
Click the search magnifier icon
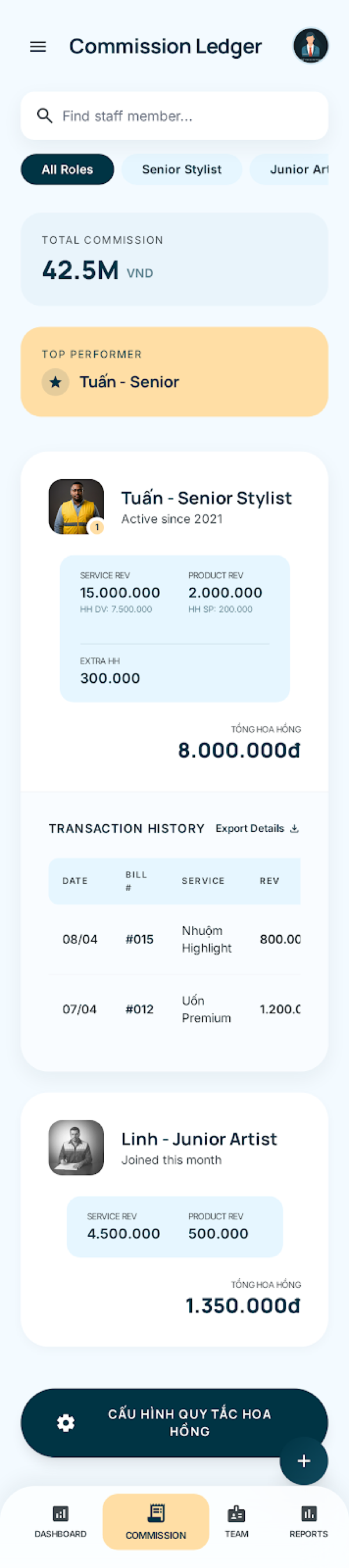click(44, 116)
